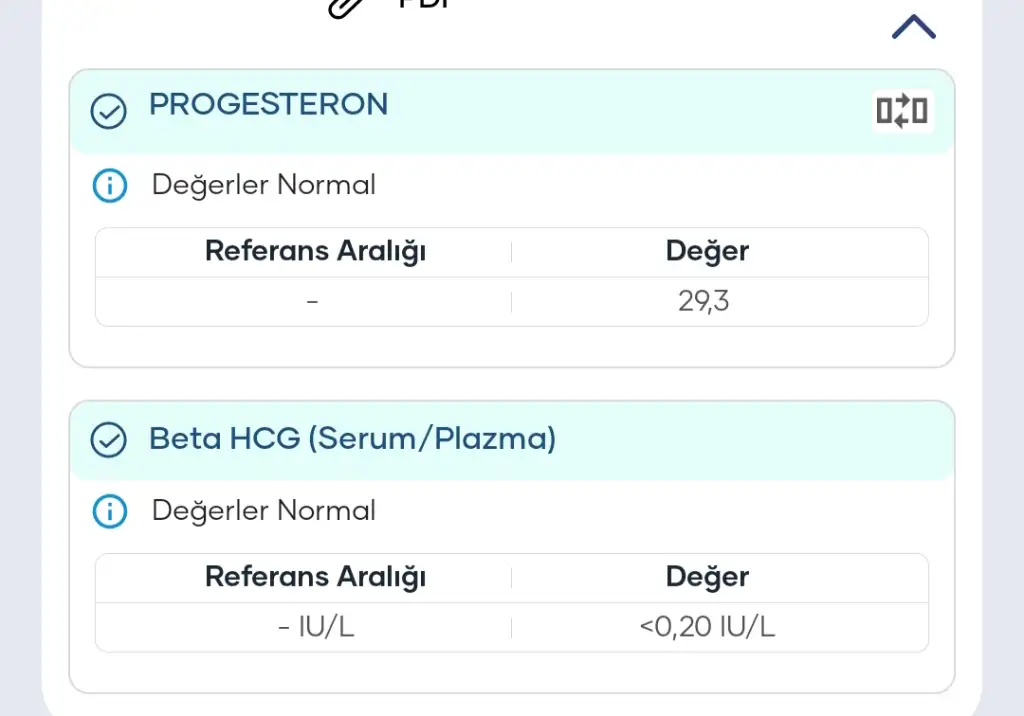Tap the info icon under PROGESTERON
1024x716 pixels.
(x=109, y=185)
